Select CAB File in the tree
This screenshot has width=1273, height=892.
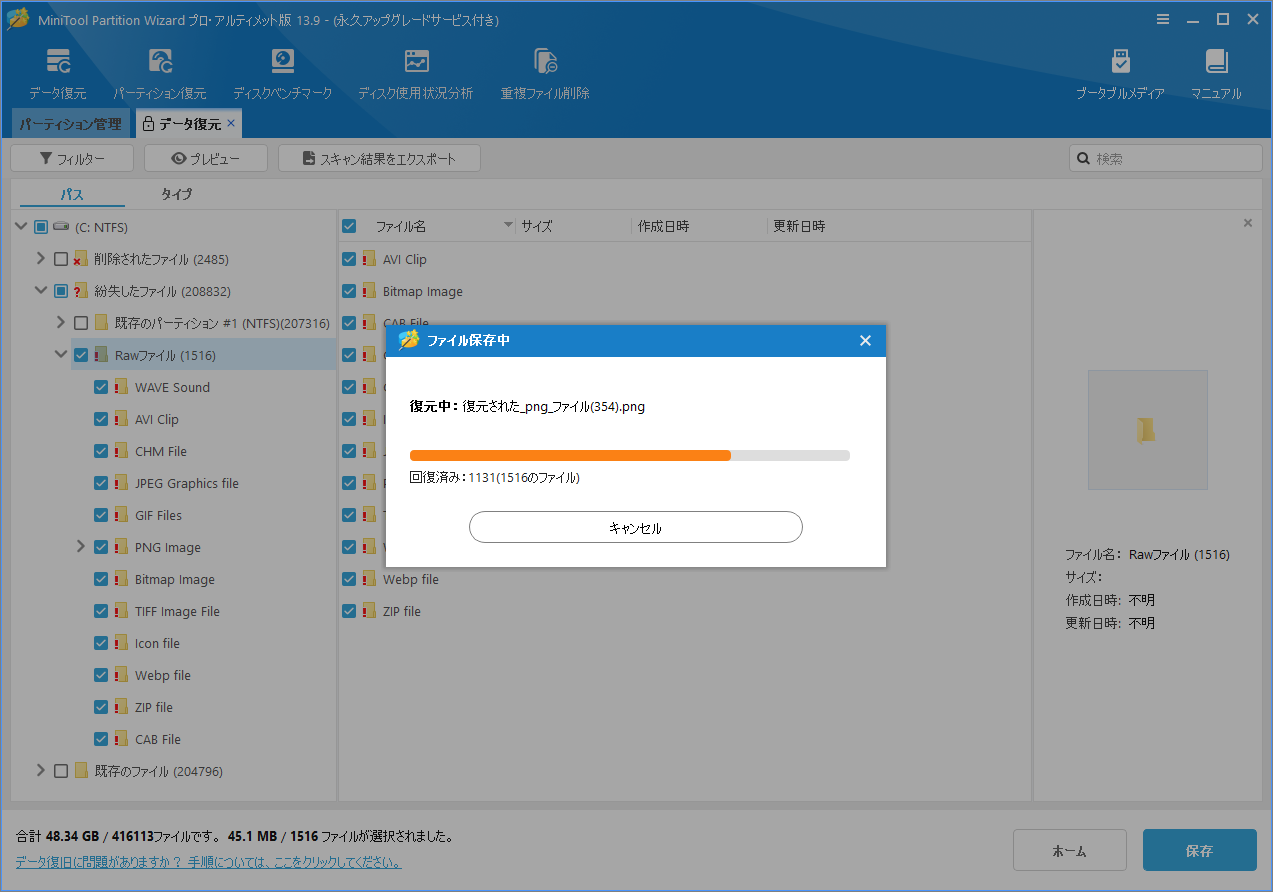coord(158,739)
